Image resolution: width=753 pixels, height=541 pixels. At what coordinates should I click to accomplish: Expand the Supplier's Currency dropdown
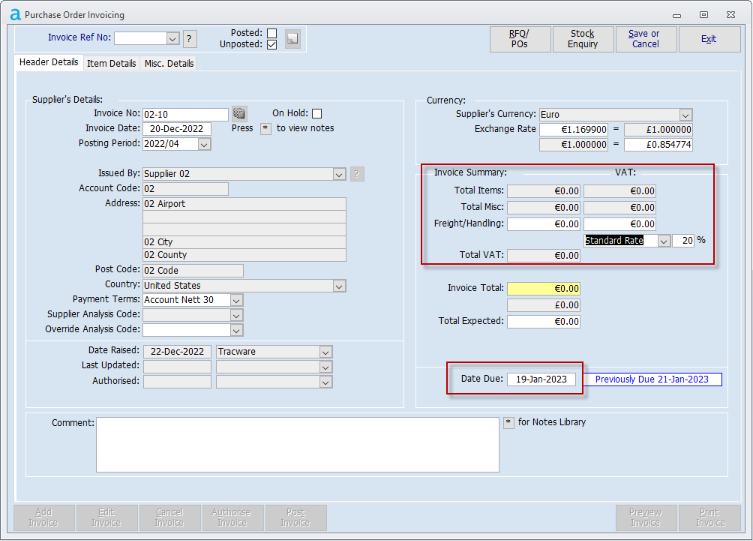click(x=685, y=115)
